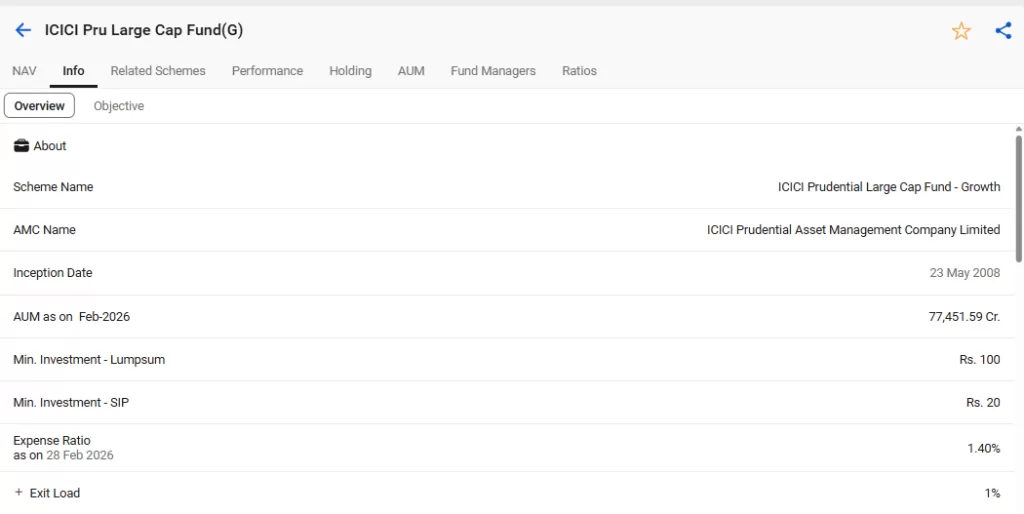Click the share icon
This screenshot has width=1024, height=514.
pos(1003,31)
